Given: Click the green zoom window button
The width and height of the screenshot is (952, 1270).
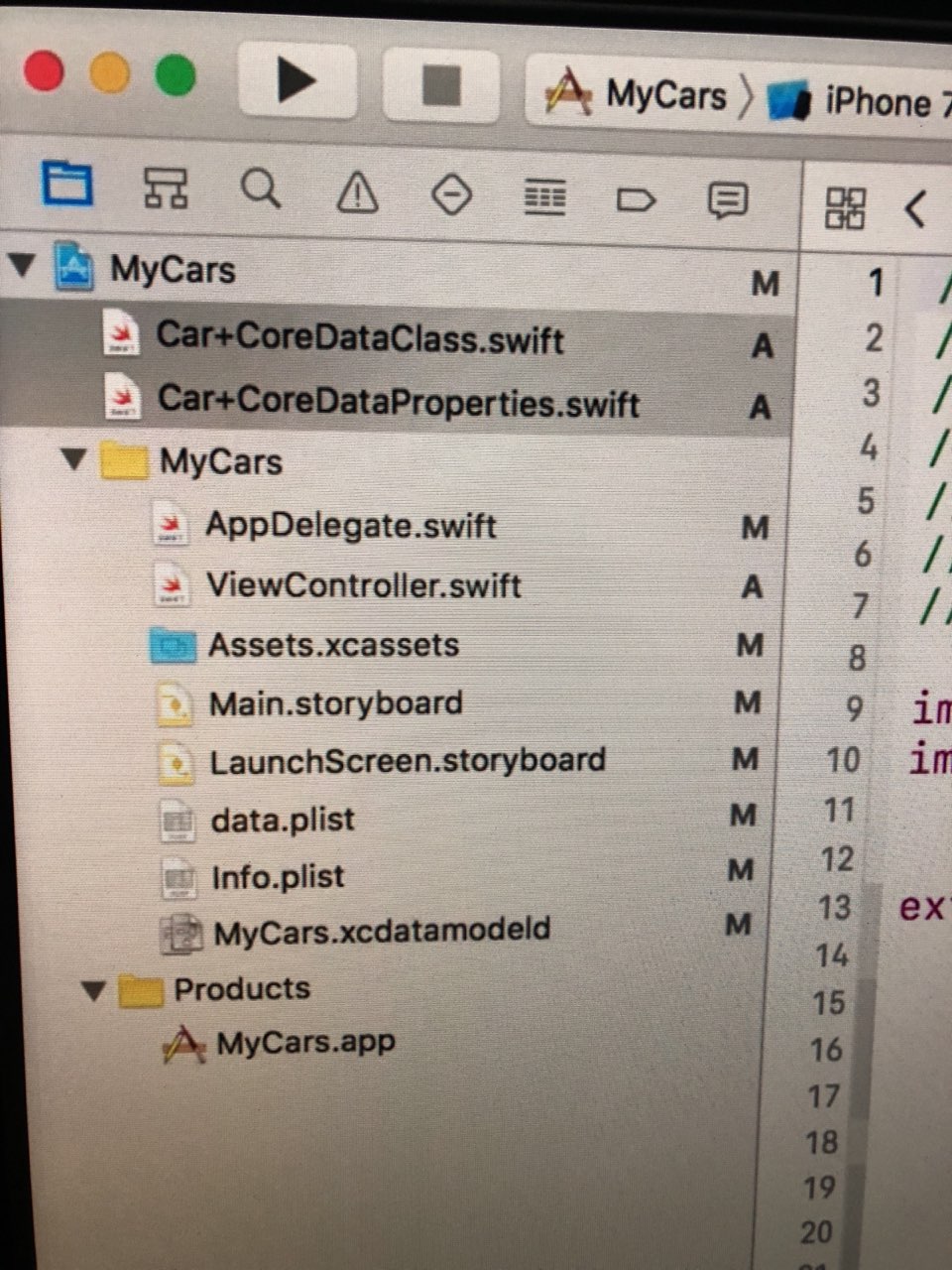Looking at the screenshot, I should [x=176, y=75].
